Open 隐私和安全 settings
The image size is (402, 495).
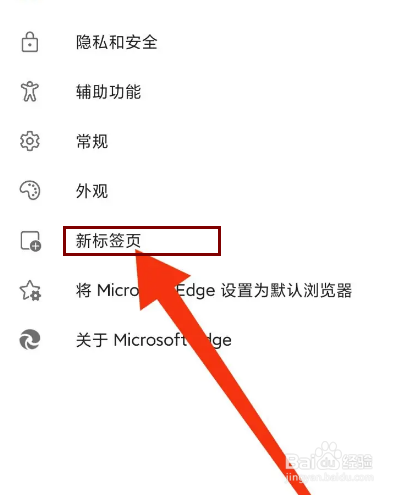[x=116, y=42]
